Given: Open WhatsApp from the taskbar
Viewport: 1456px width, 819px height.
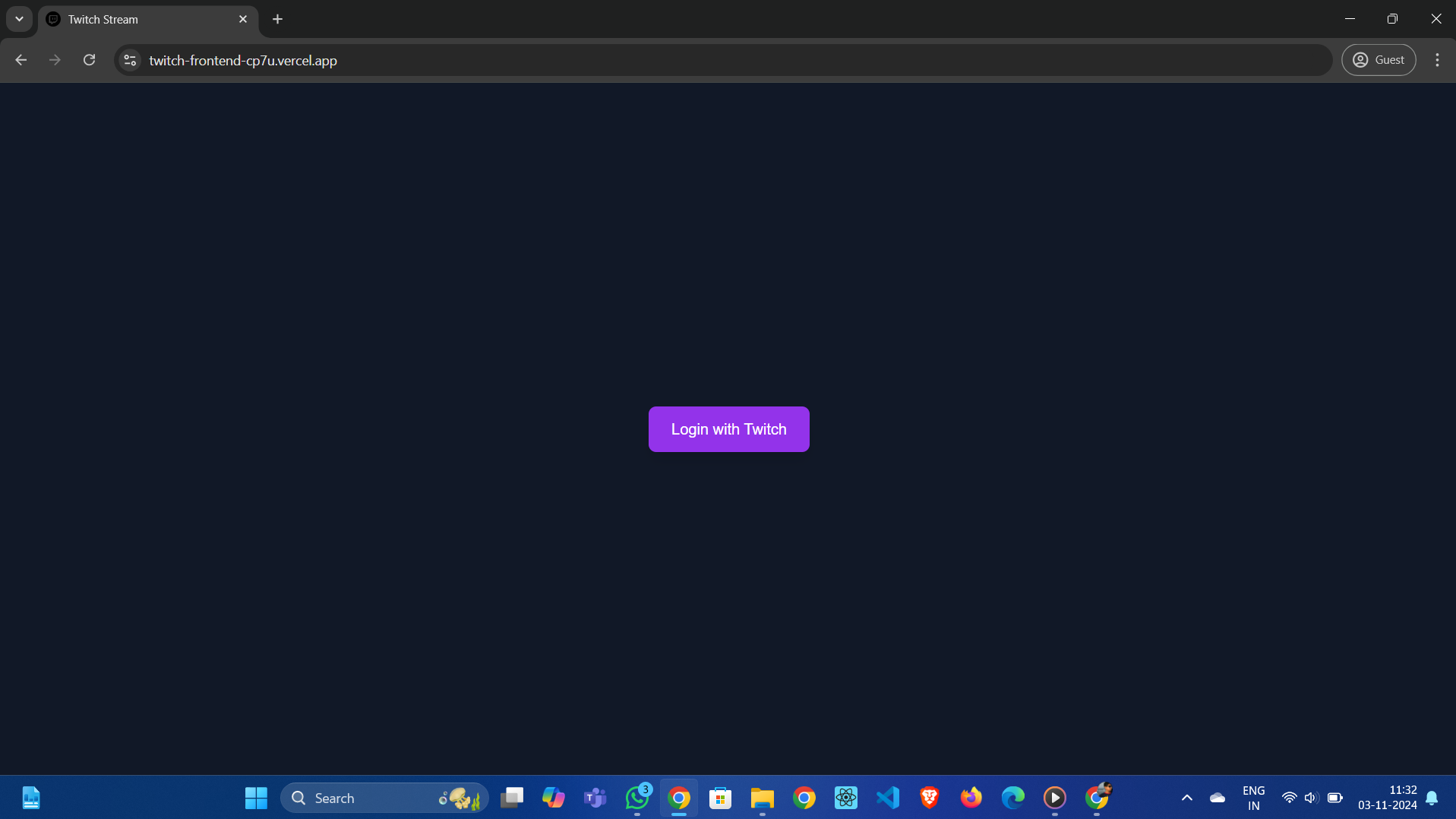Looking at the screenshot, I should tap(637, 798).
